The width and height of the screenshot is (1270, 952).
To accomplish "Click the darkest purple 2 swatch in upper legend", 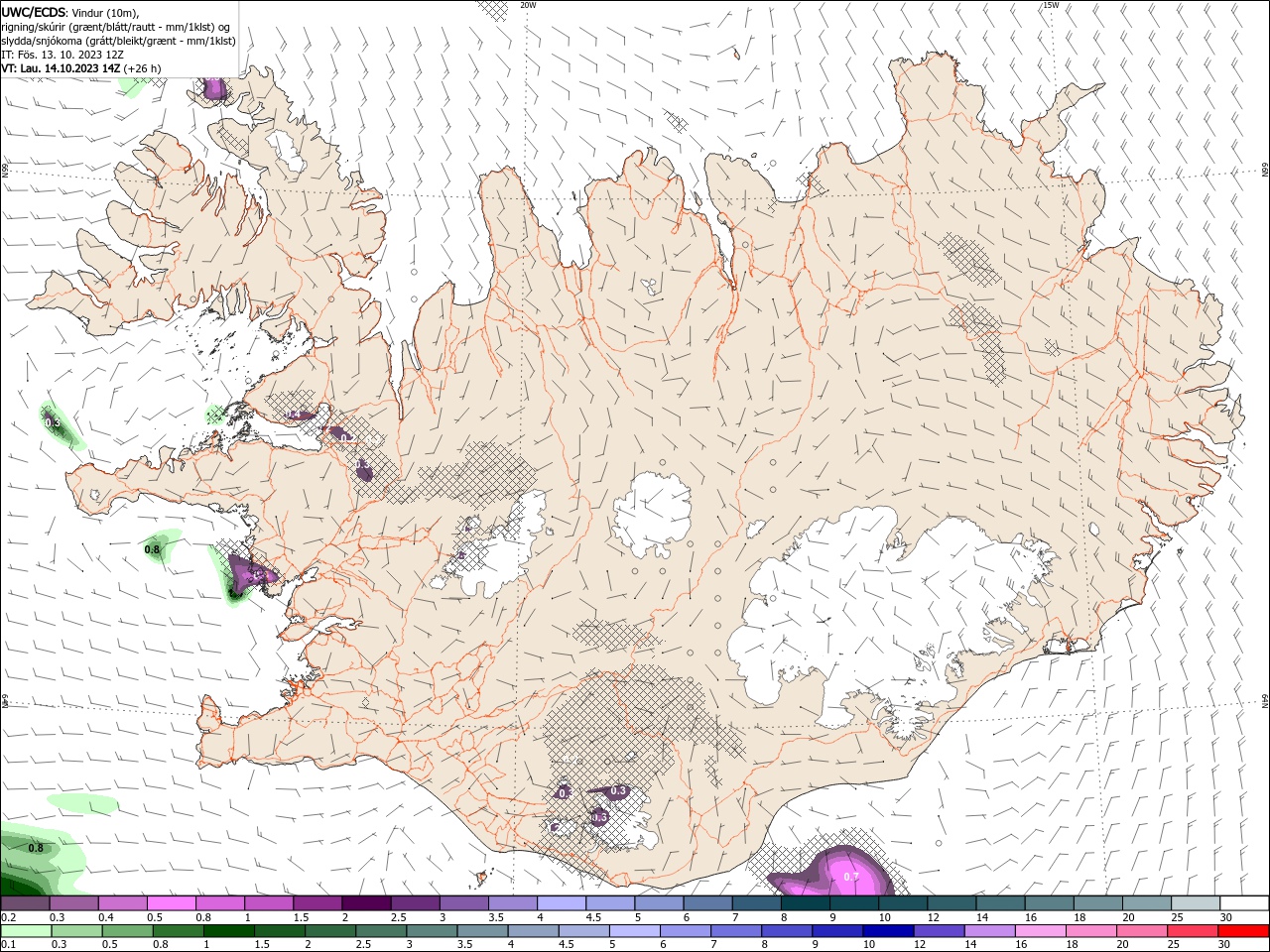I will coord(366,903).
